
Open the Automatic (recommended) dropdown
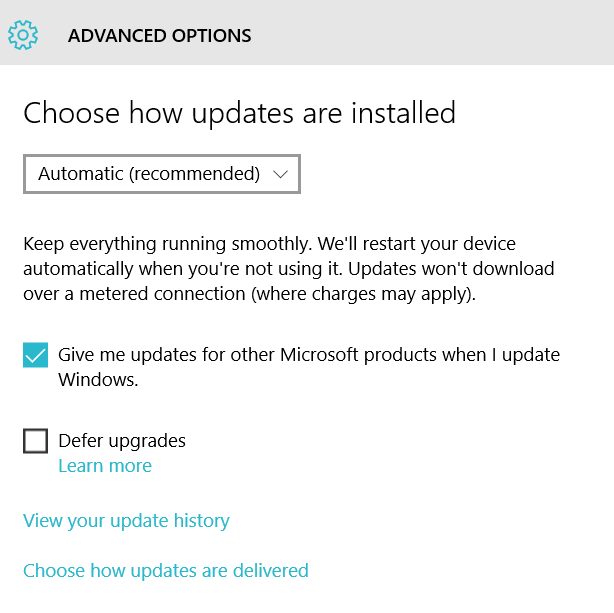[x=162, y=174]
